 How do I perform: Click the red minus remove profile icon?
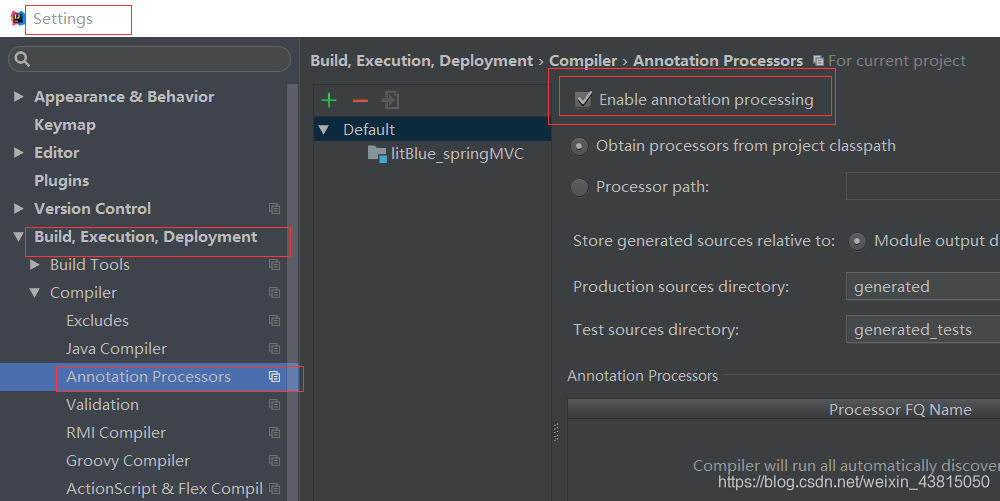pyautogui.click(x=360, y=101)
